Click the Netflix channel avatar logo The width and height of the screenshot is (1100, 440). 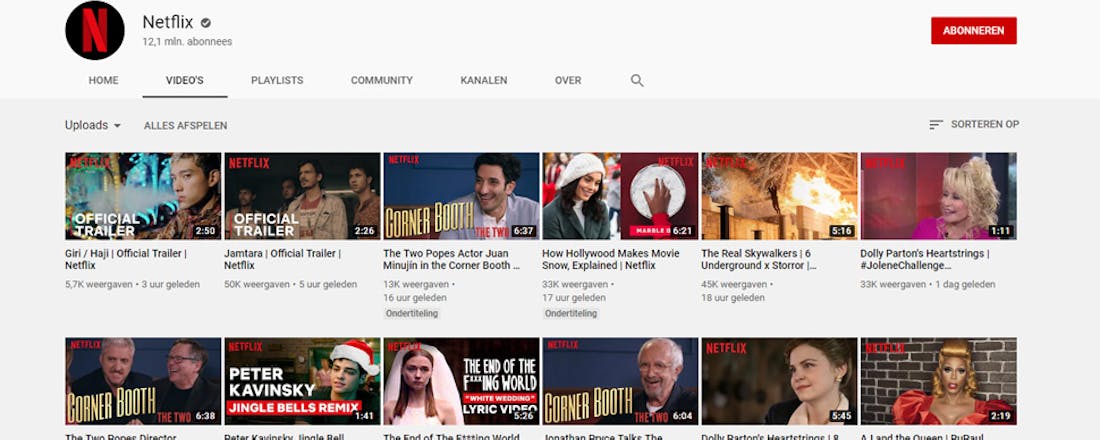point(95,30)
